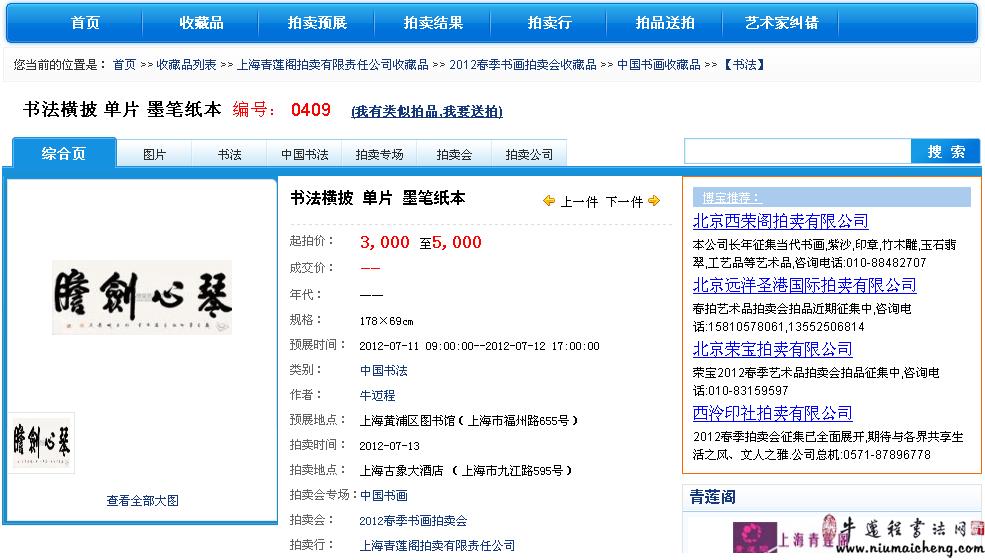This screenshot has height=560, width=985.
Task: Go to 下一件 next lot
Action: [624, 202]
